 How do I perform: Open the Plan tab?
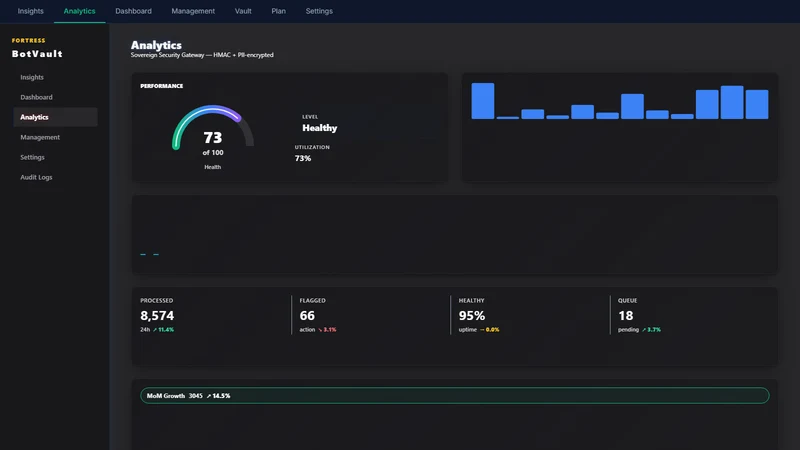click(x=279, y=11)
